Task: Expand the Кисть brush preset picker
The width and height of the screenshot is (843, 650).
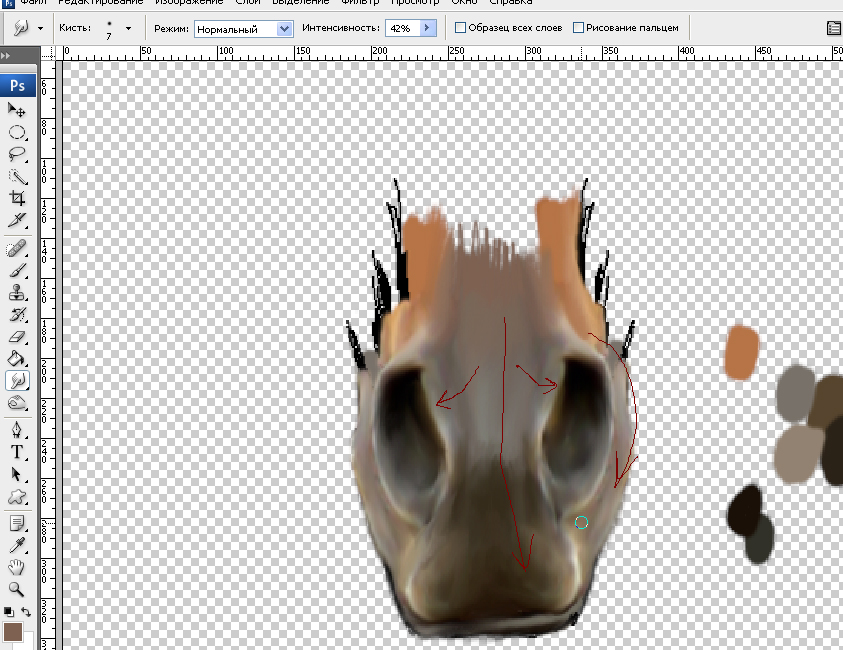Action: 128,29
